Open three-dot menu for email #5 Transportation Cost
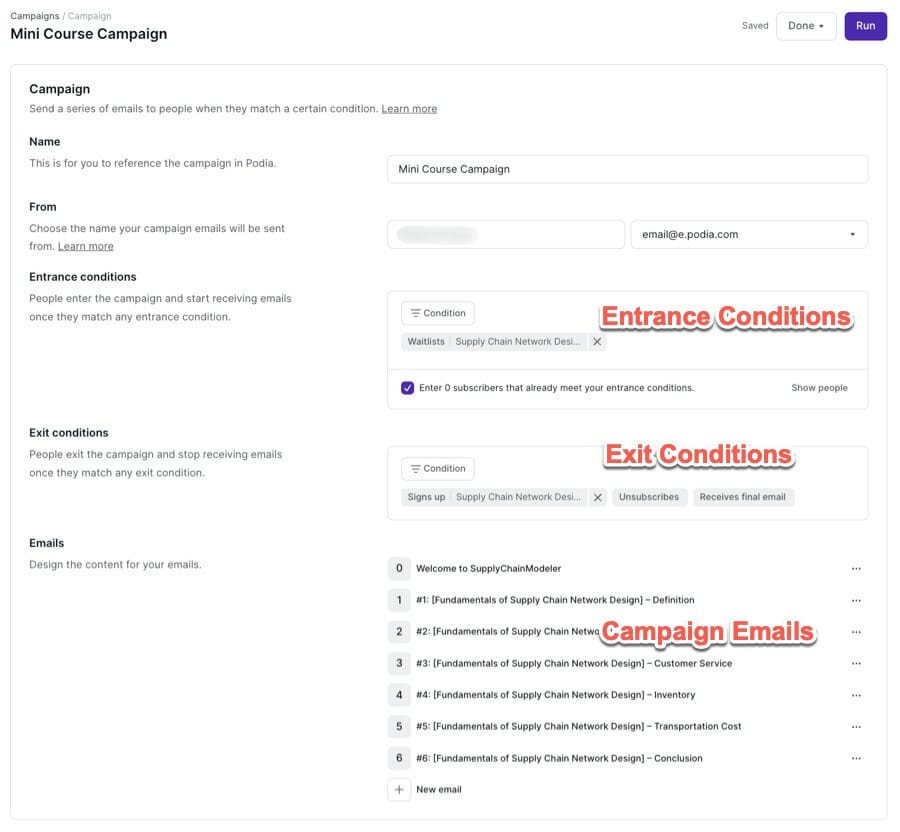 tap(855, 727)
